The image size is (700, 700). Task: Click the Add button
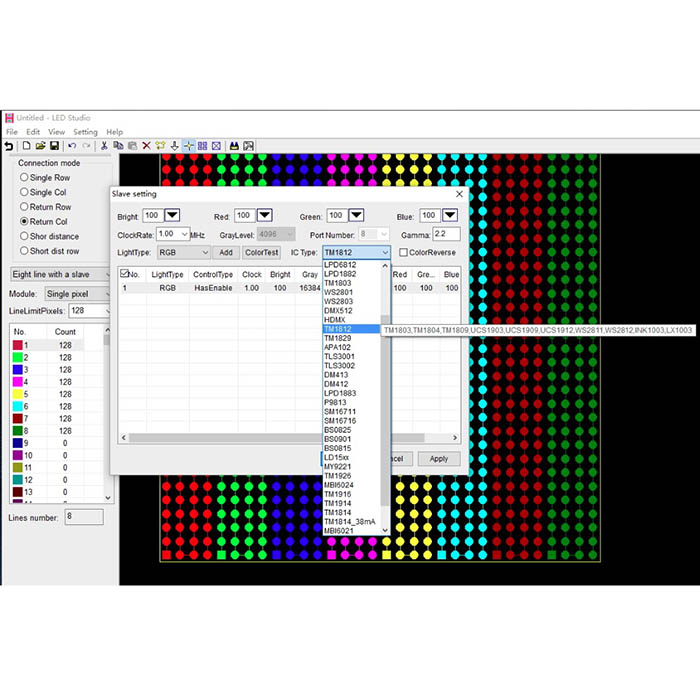[226, 252]
